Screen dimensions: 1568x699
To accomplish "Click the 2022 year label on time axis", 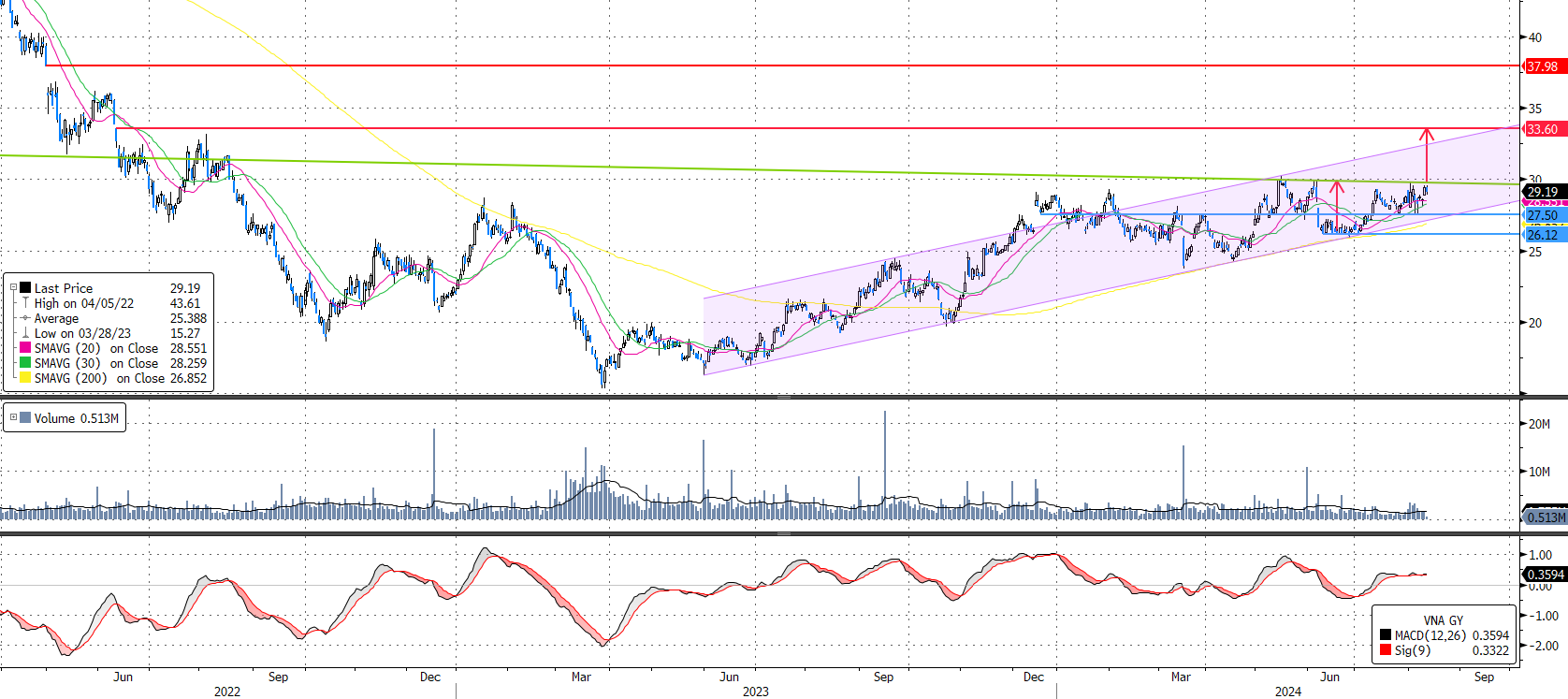I will 227,692.
